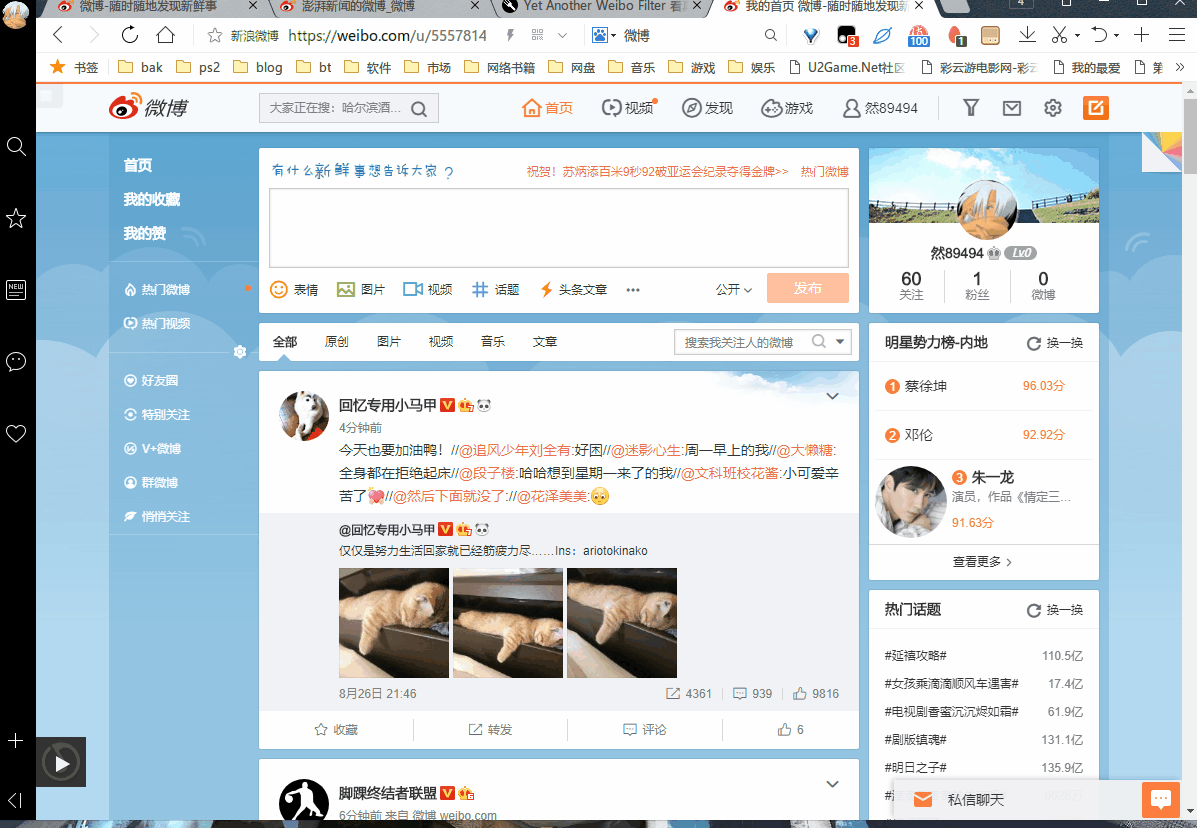Open 发现 discover with the compass icon
1197x828 pixels.
click(707, 107)
